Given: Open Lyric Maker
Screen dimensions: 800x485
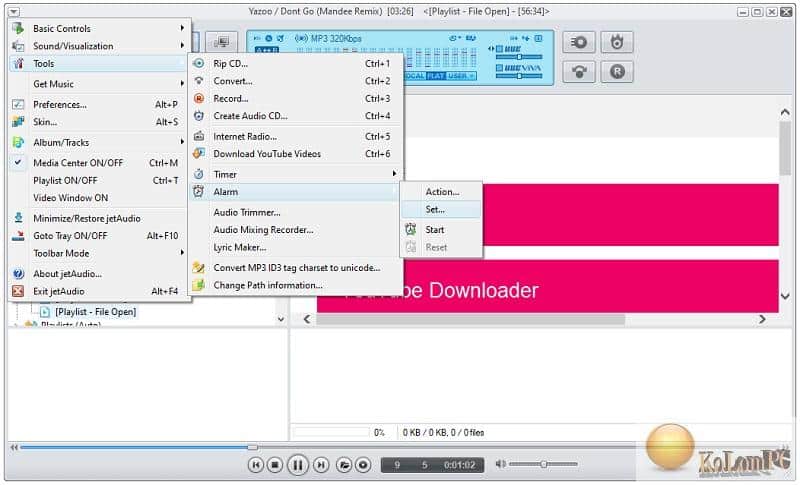Looking at the screenshot, I should click(x=295, y=247).
